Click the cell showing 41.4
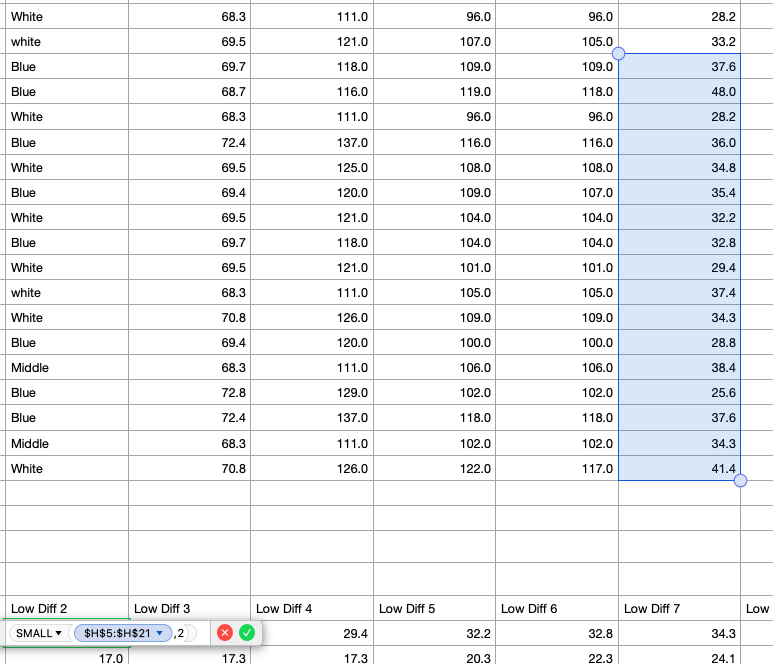 (x=679, y=468)
